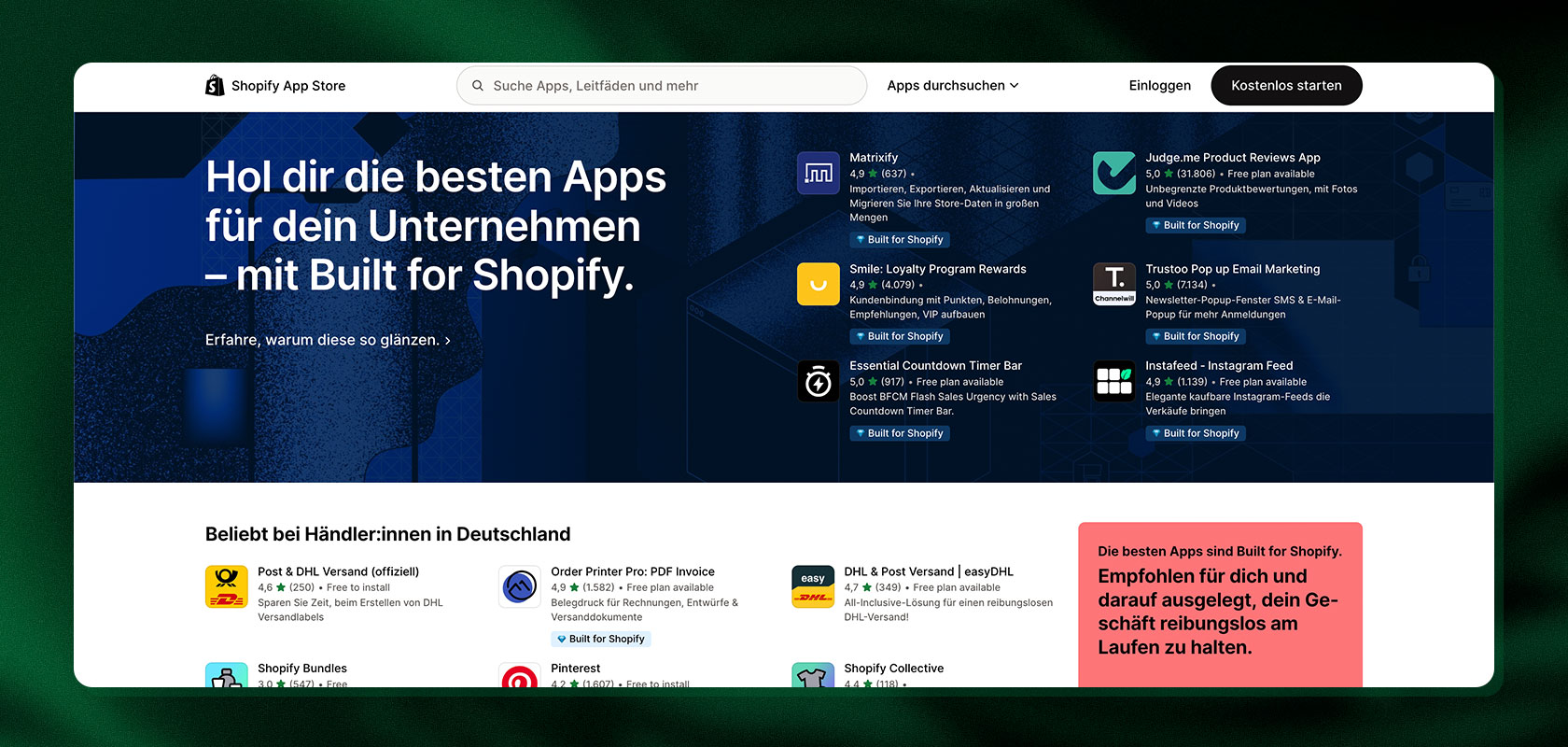Click Built for Shopify badge under Matrixify

(x=900, y=240)
